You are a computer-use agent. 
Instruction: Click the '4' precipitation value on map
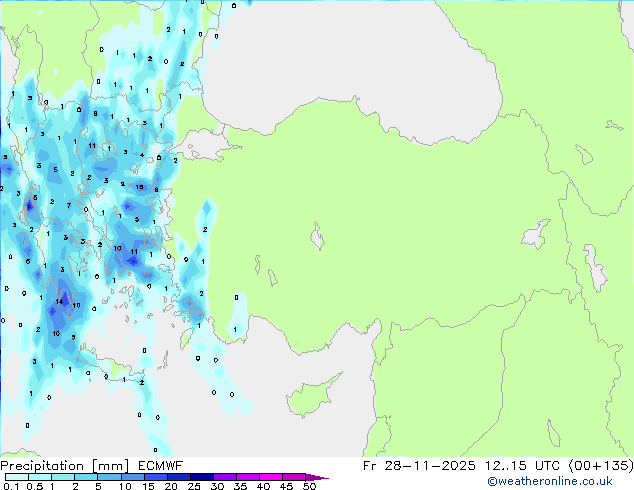click(142, 155)
